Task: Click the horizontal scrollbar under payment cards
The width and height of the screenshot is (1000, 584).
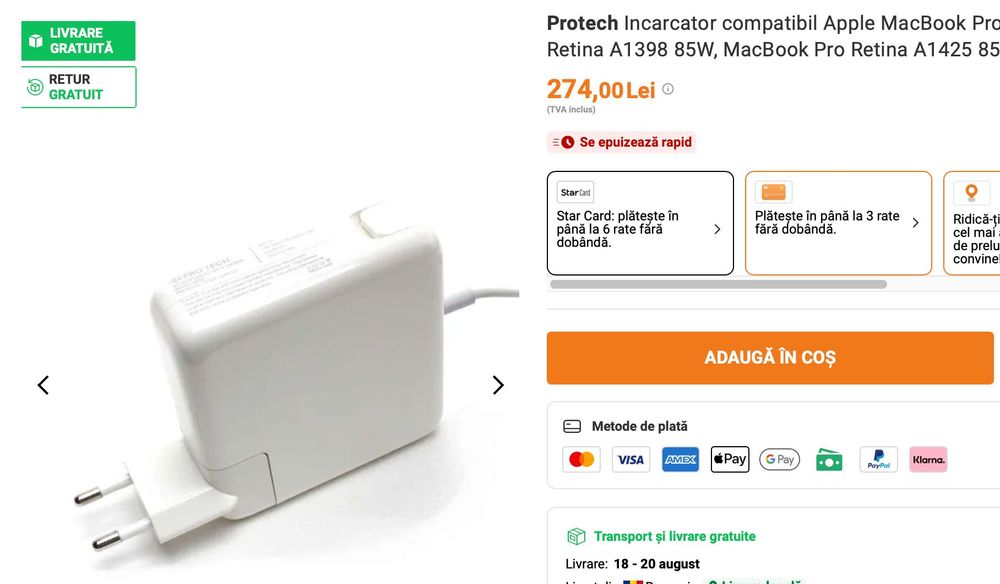Action: (x=718, y=285)
